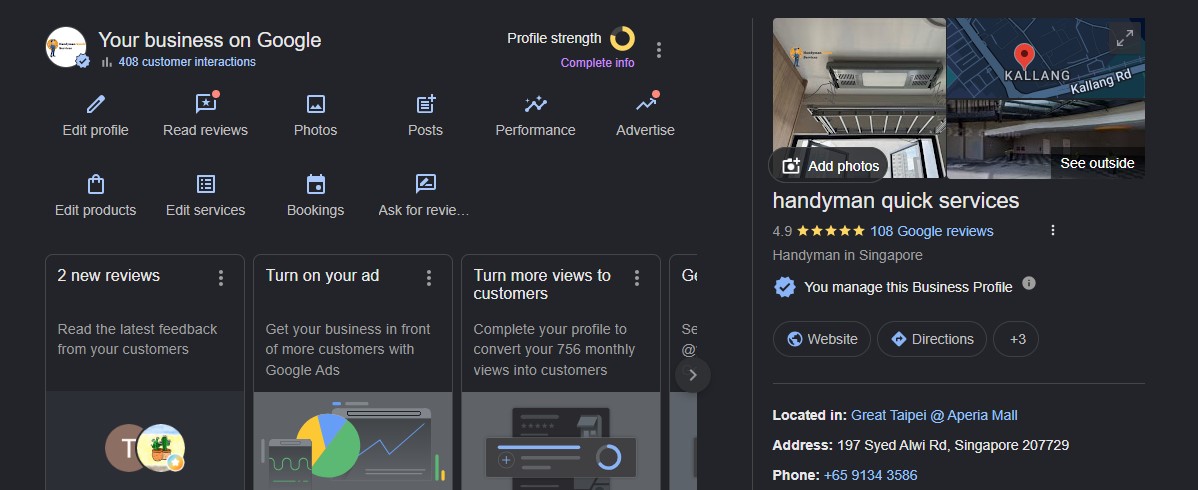Click the Website button

pyautogui.click(x=821, y=339)
